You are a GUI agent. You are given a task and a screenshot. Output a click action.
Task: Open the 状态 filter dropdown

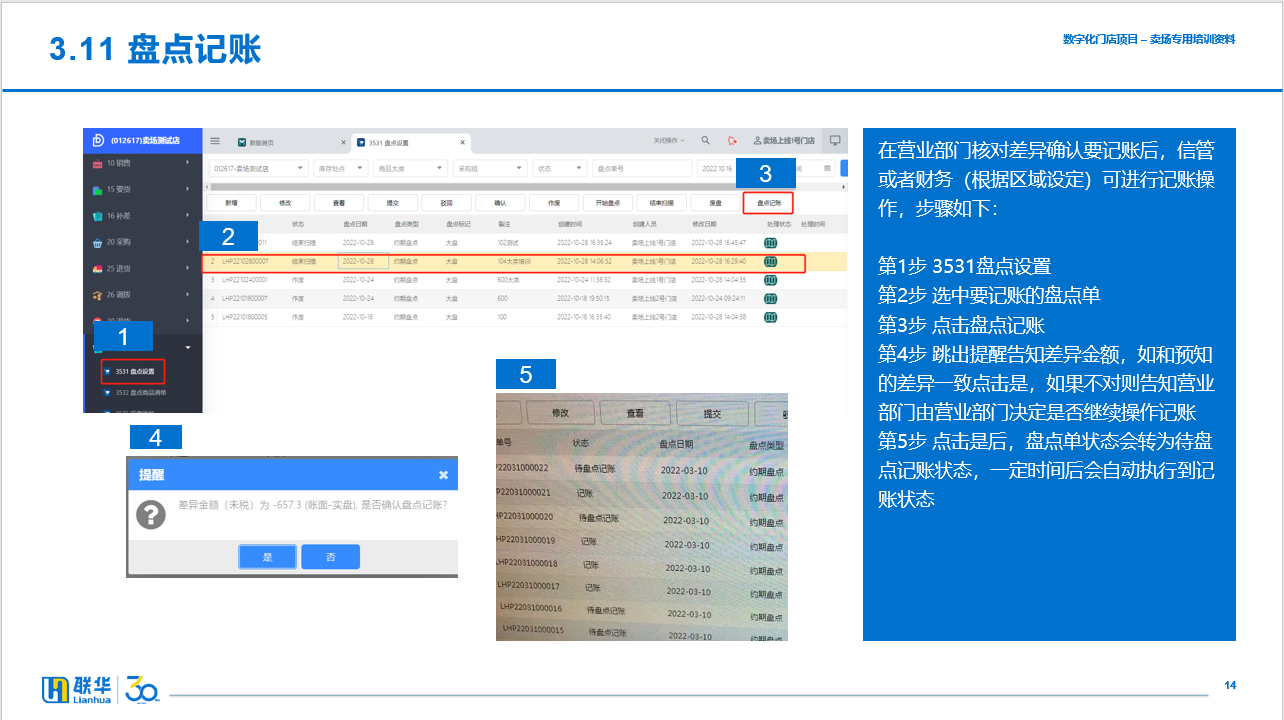pyautogui.click(x=559, y=169)
